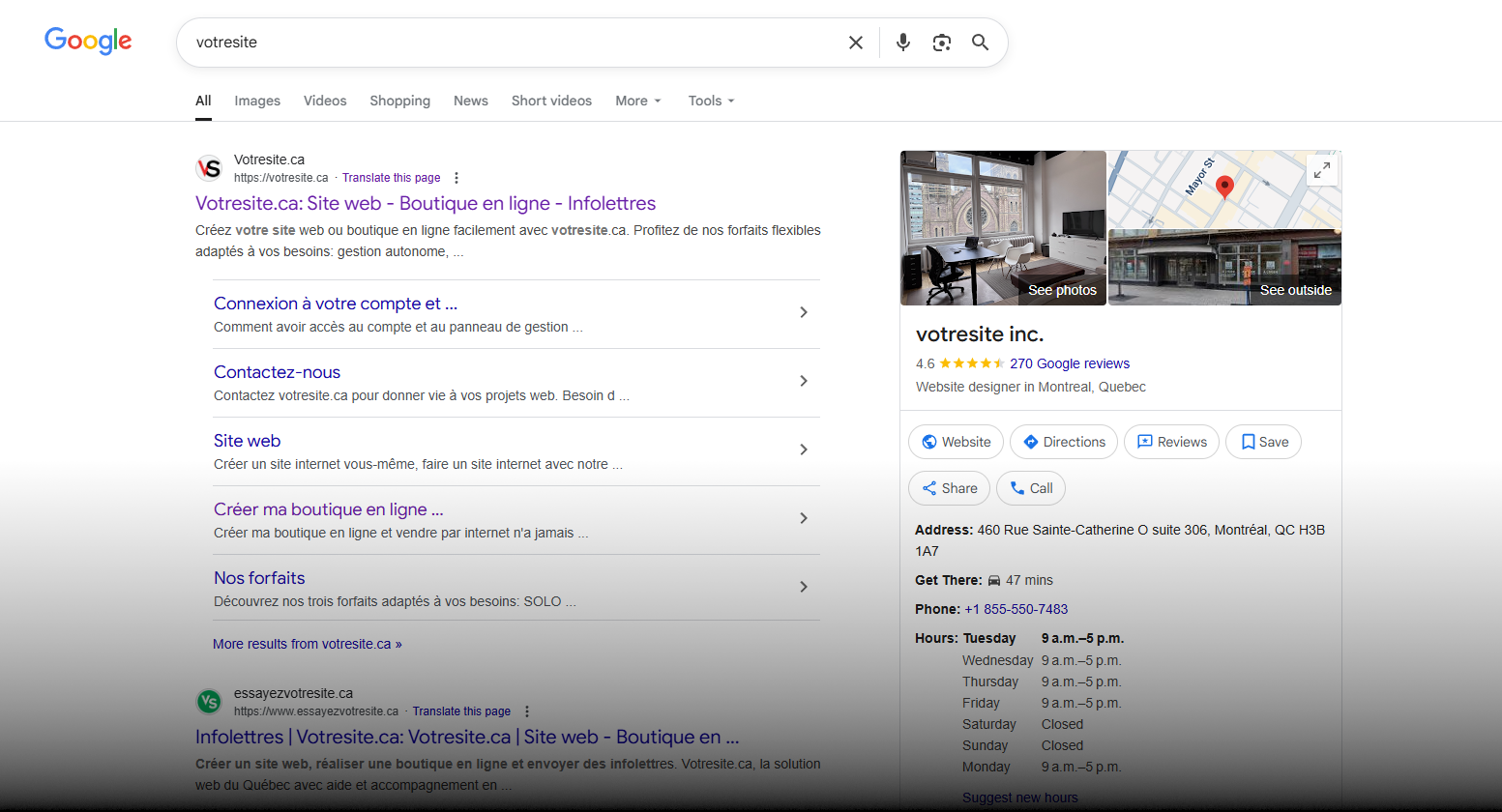This screenshot has height=812, width=1502.
Task: Save the votresite inc. business listing
Action: coord(1263,442)
